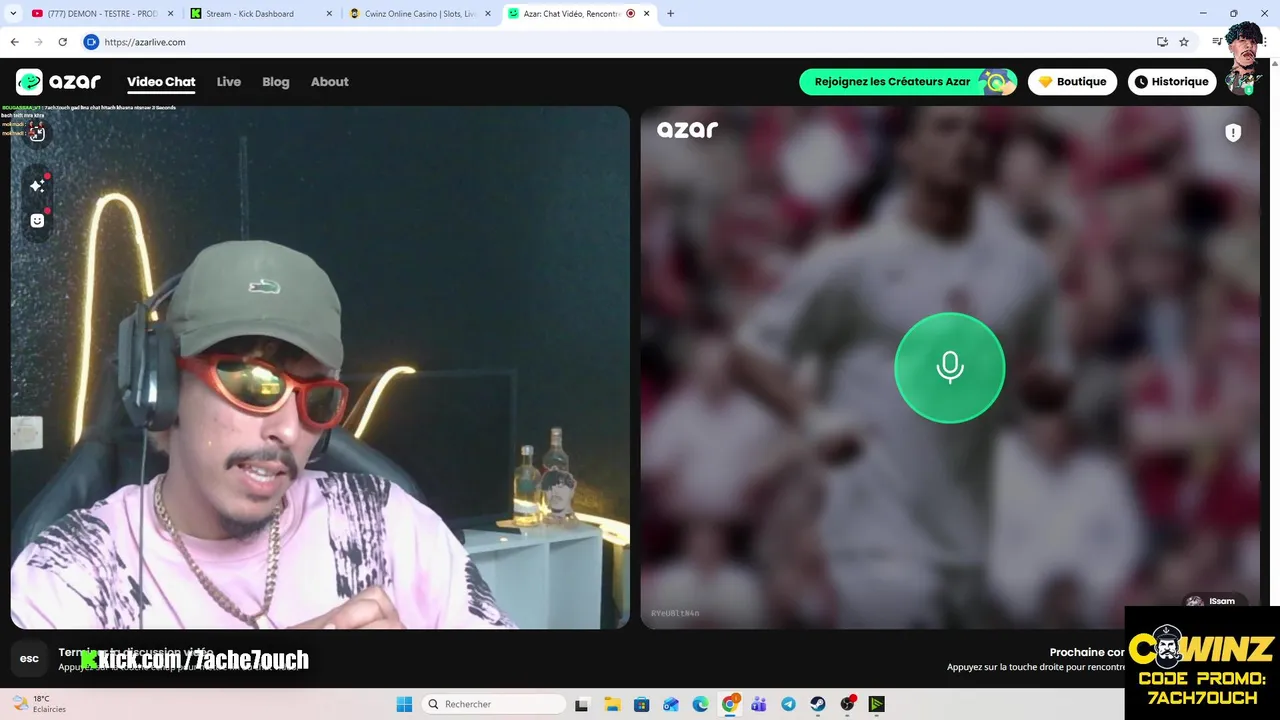Click the profile avatar in Azar header

coord(1243,82)
